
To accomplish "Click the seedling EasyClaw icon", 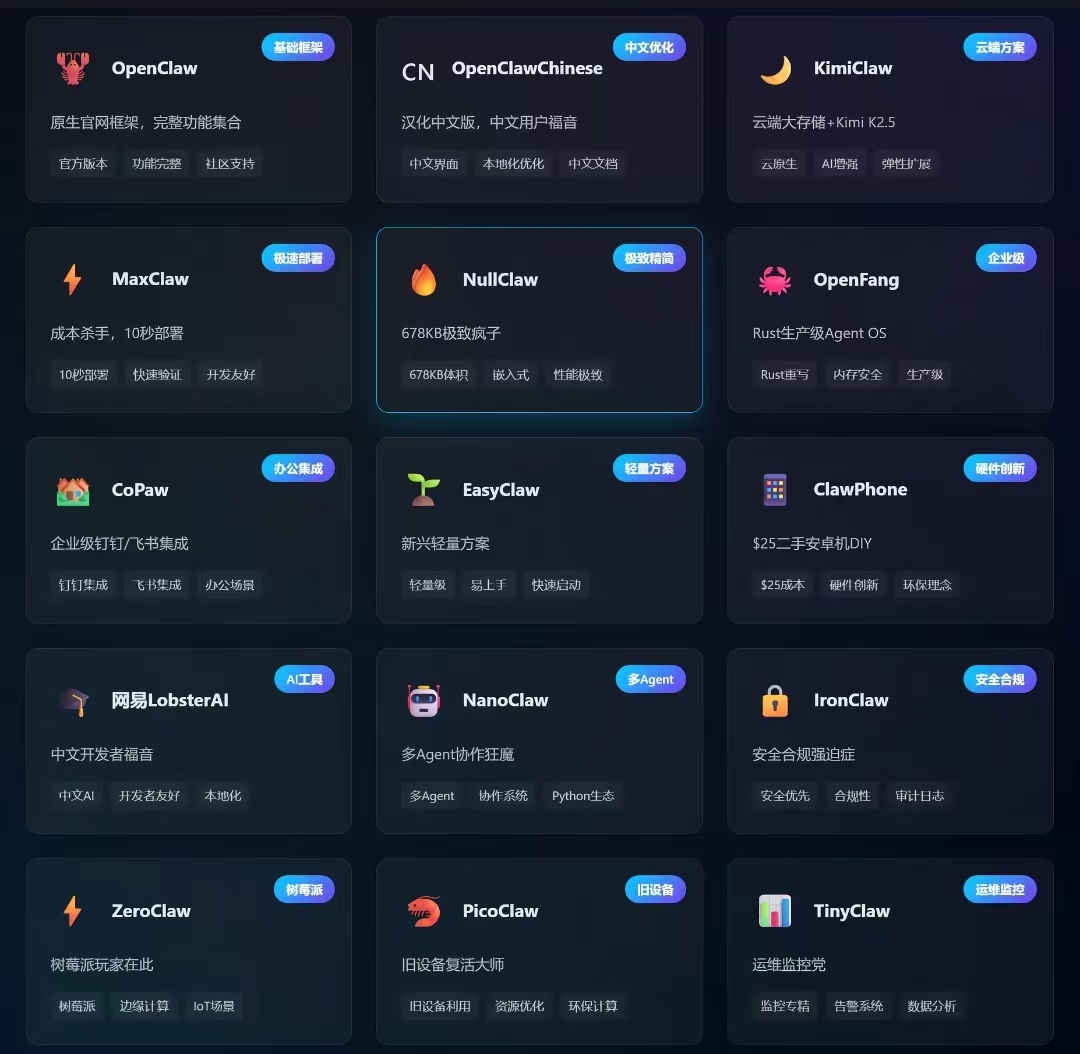I will pos(424,490).
